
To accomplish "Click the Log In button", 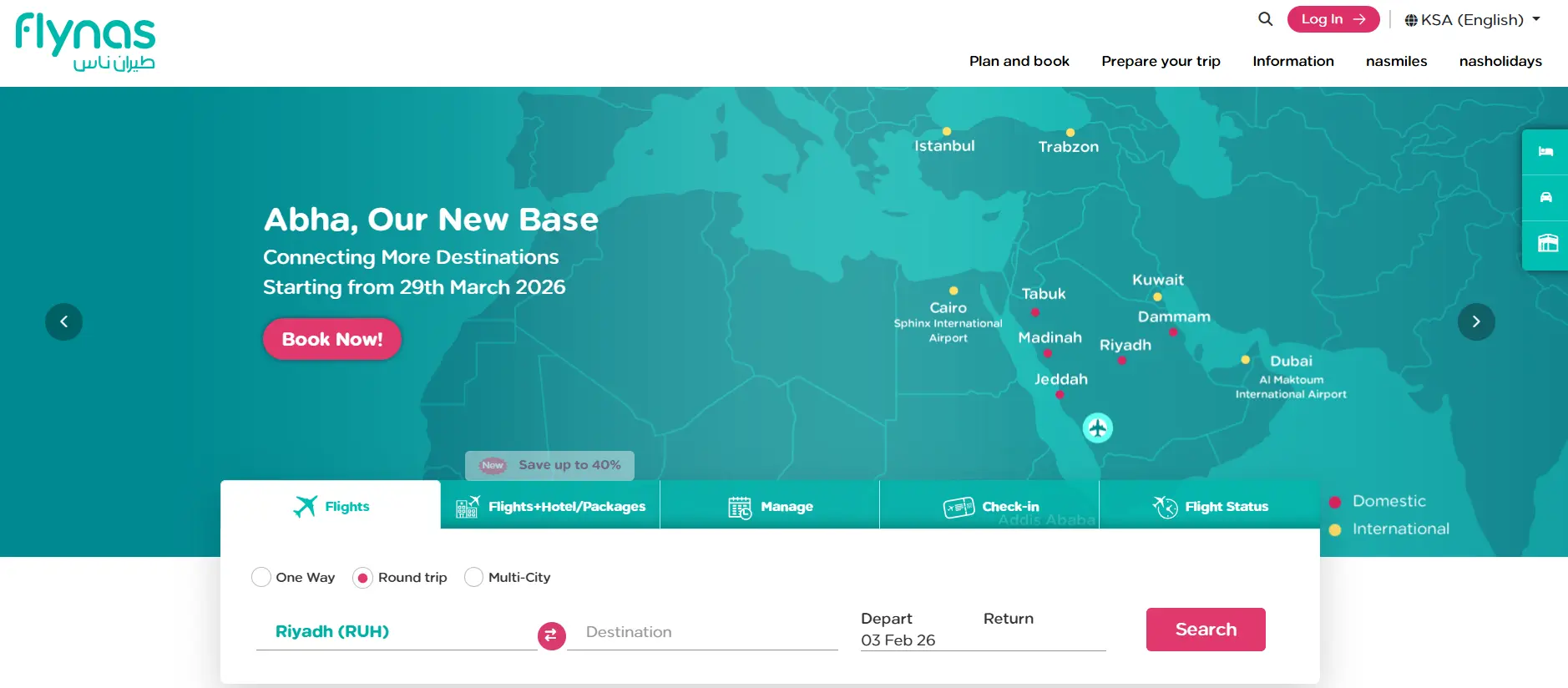I will [1333, 19].
